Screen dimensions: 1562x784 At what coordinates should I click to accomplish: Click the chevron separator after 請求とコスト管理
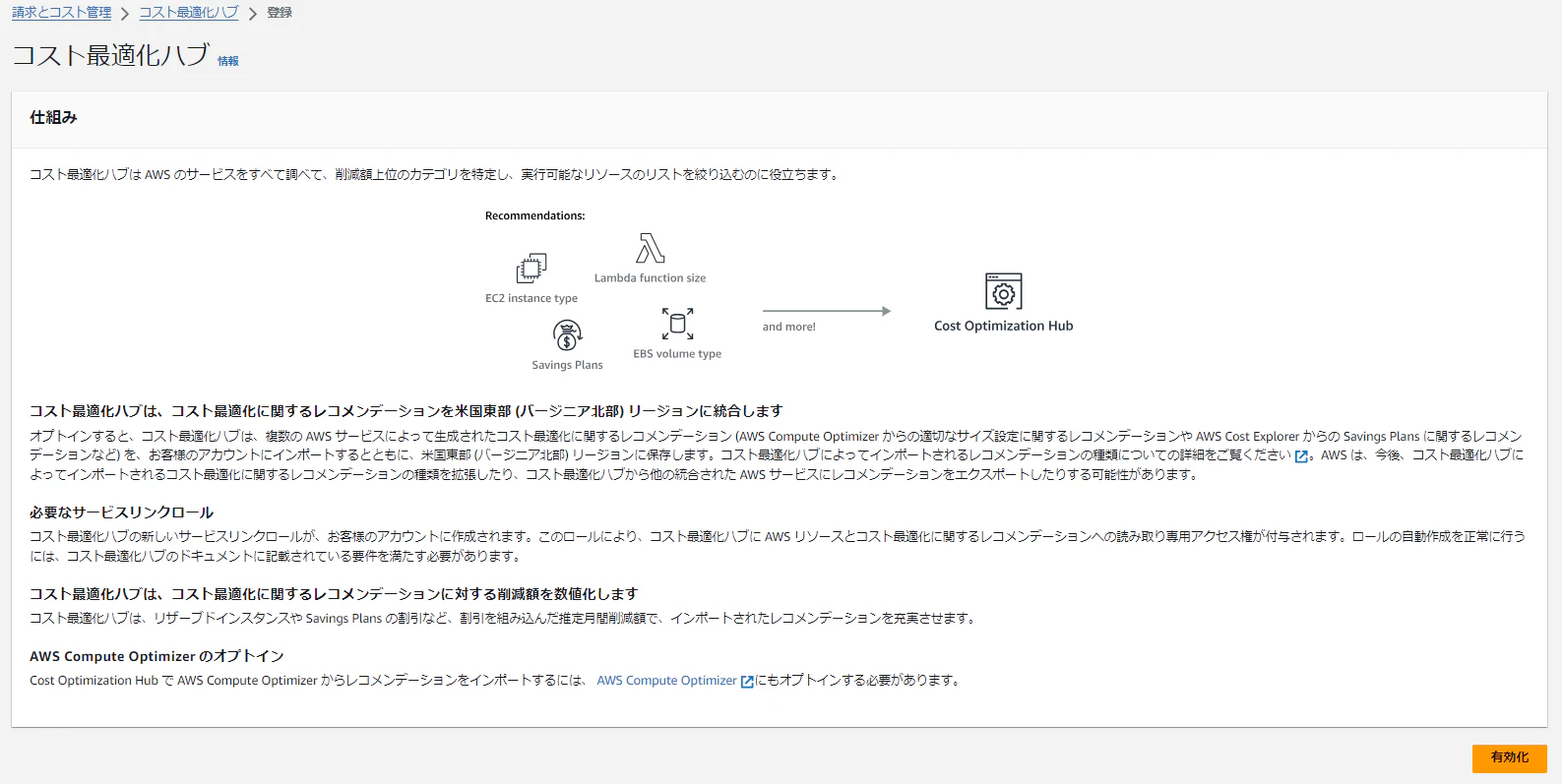coord(125,14)
